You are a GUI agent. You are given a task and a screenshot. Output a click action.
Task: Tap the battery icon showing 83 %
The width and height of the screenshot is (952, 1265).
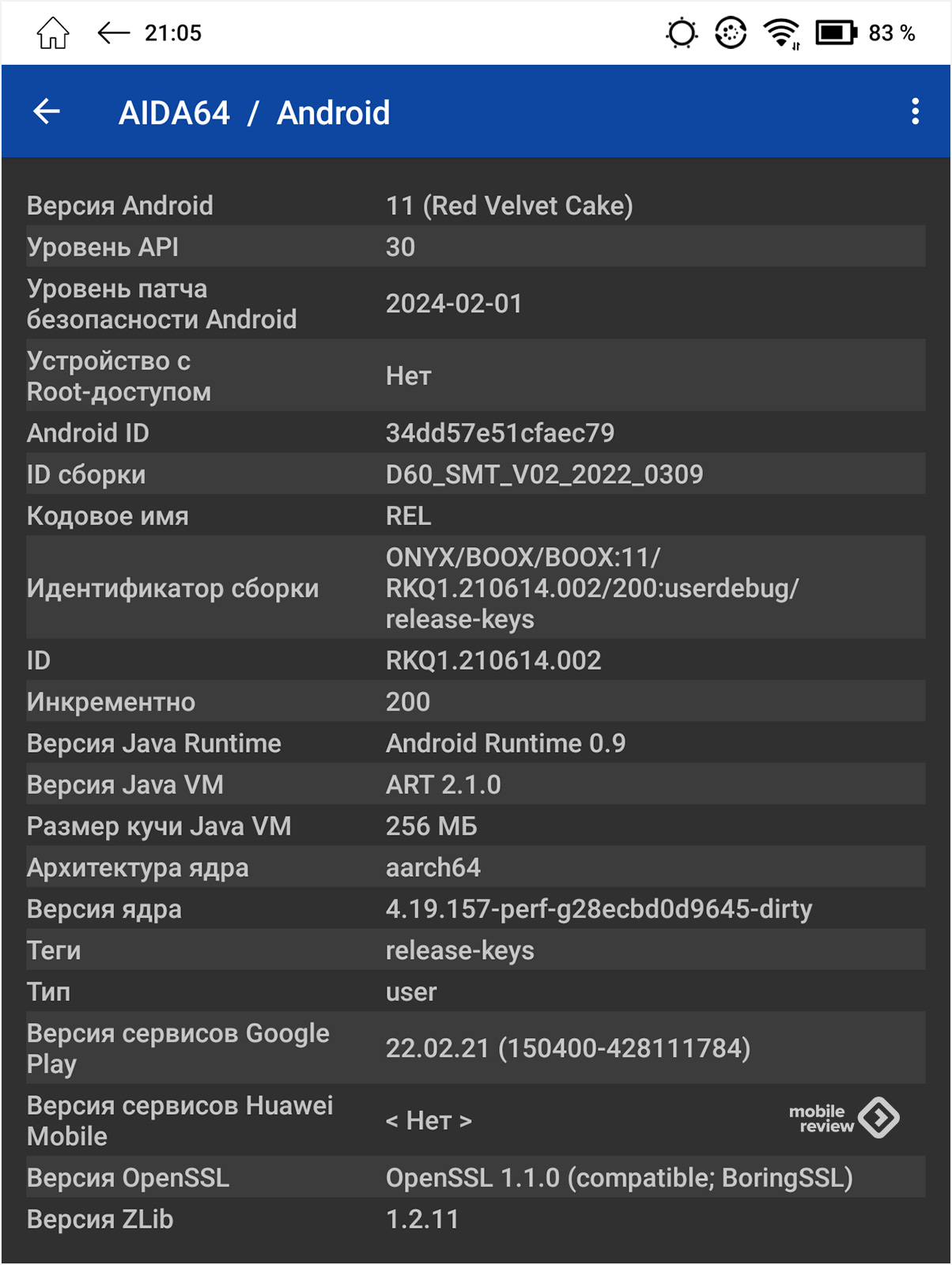pos(837,33)
